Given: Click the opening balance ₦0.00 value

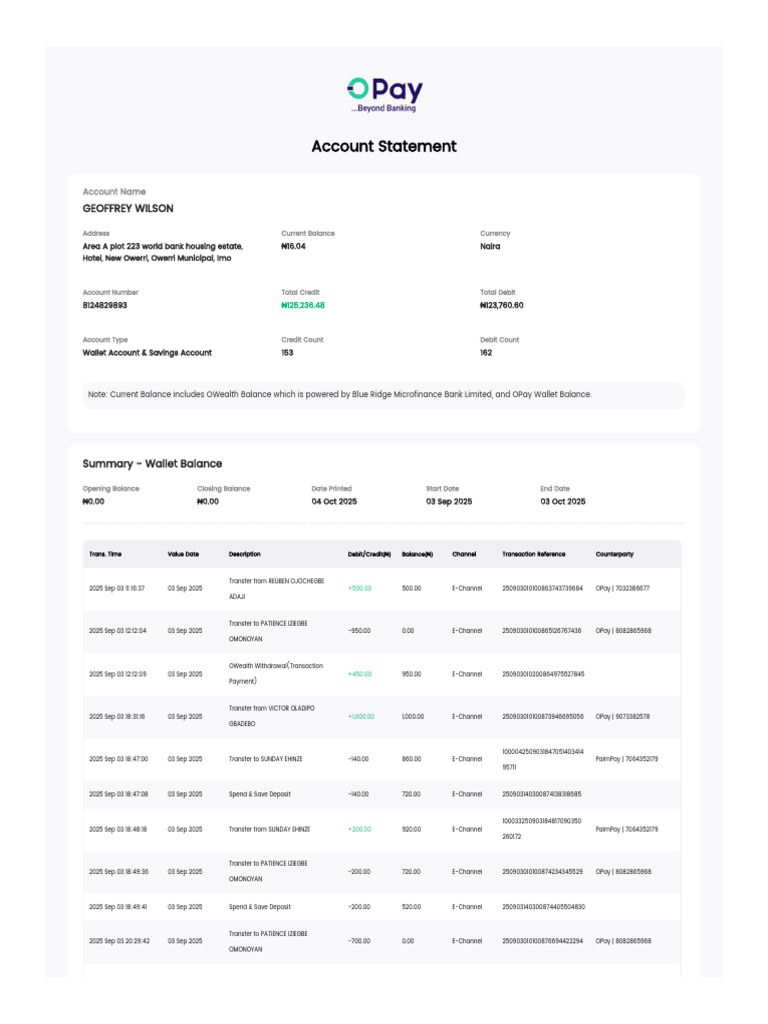Looking at the screenshot, I should 93,502.
